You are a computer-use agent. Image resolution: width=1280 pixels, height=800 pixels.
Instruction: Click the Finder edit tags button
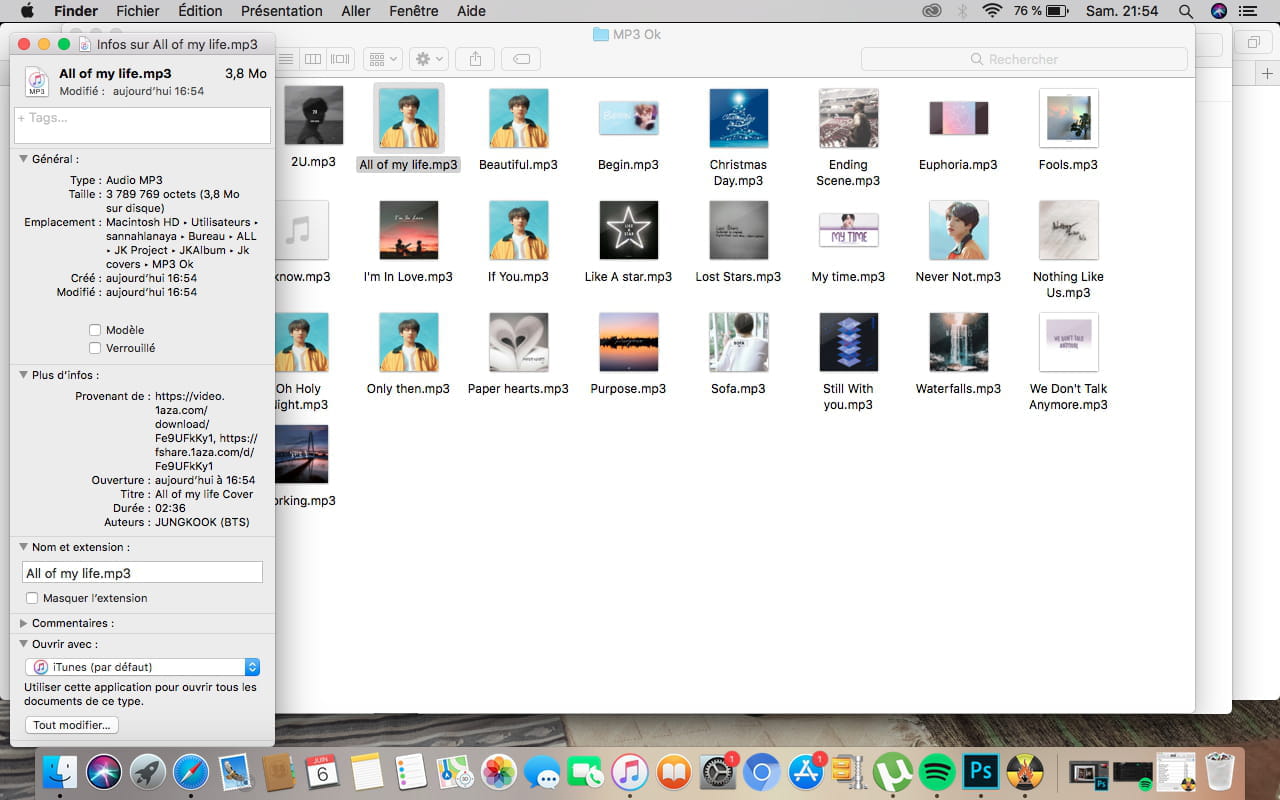click(521, 59)
